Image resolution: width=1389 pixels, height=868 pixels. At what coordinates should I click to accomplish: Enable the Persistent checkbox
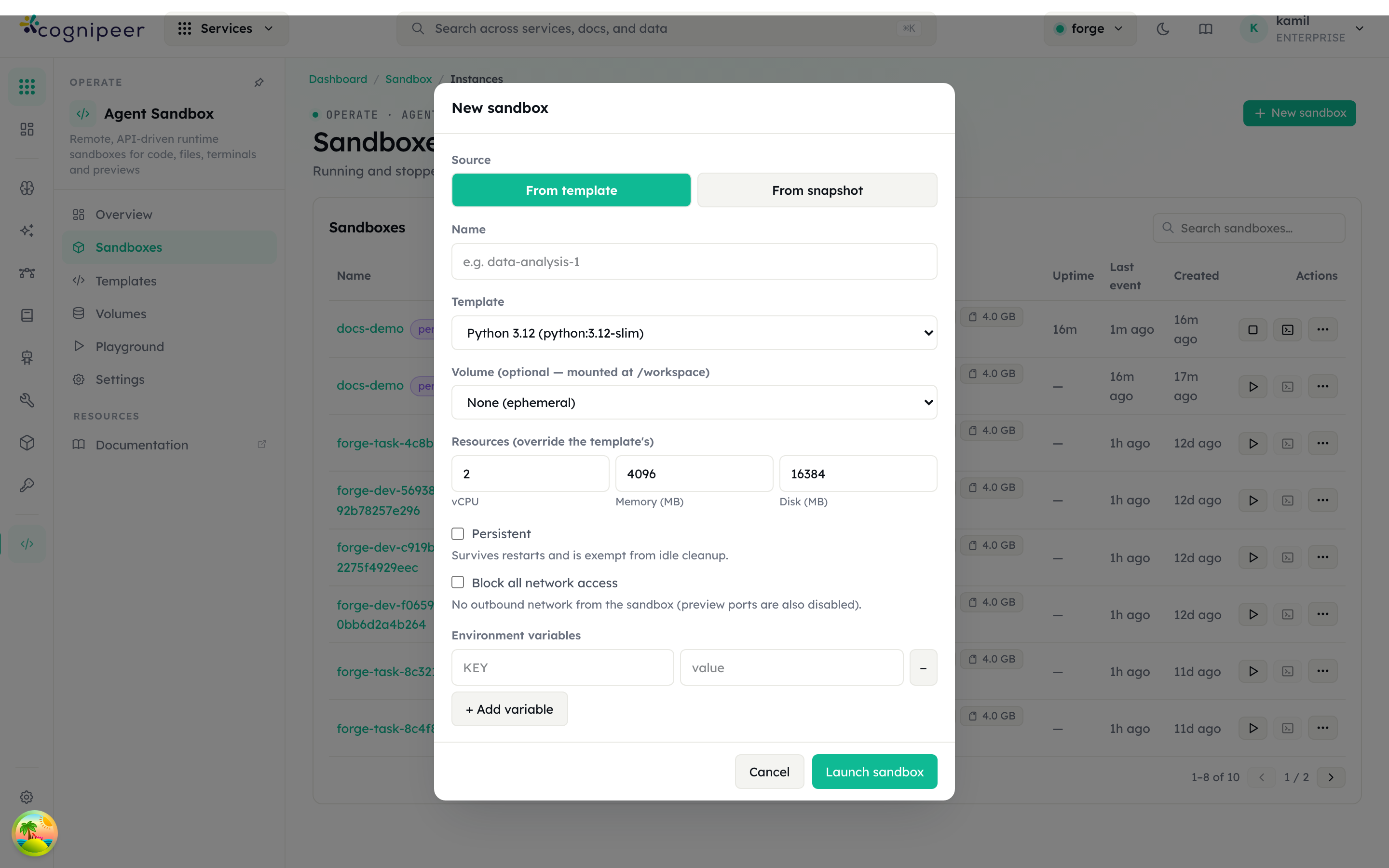[457, 534]
